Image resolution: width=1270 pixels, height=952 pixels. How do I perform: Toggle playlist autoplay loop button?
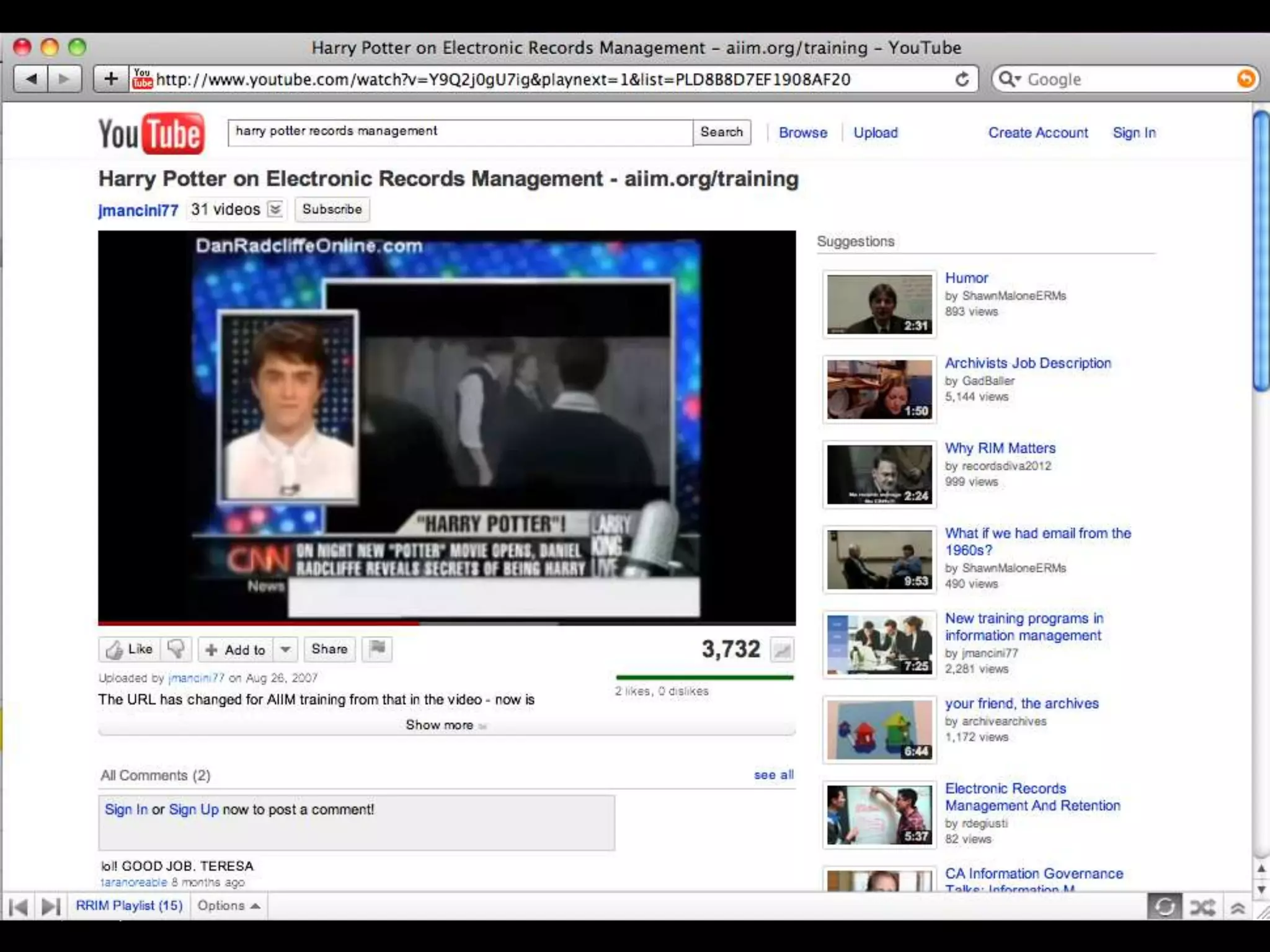1164,907
